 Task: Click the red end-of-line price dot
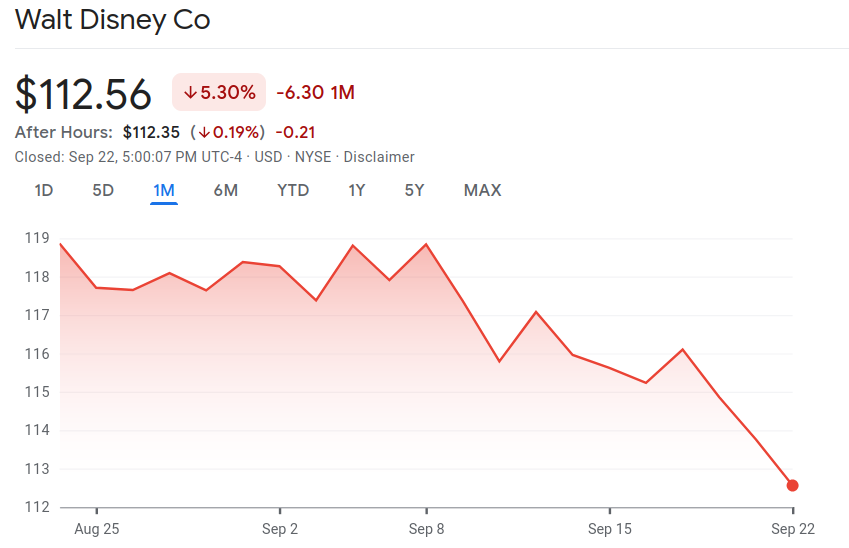tap(793, 485)
